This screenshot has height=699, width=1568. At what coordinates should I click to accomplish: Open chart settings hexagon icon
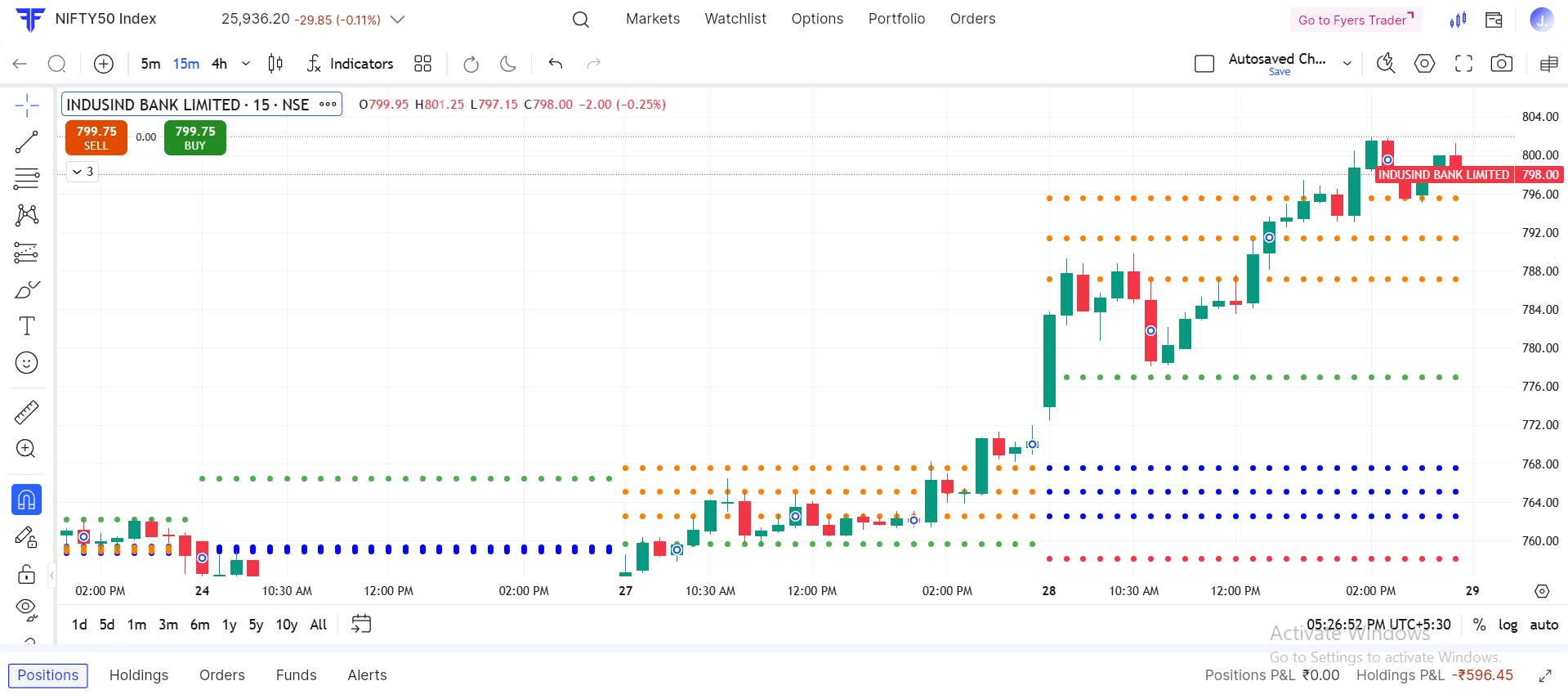pyautogui.click(x=1424, y=64)
